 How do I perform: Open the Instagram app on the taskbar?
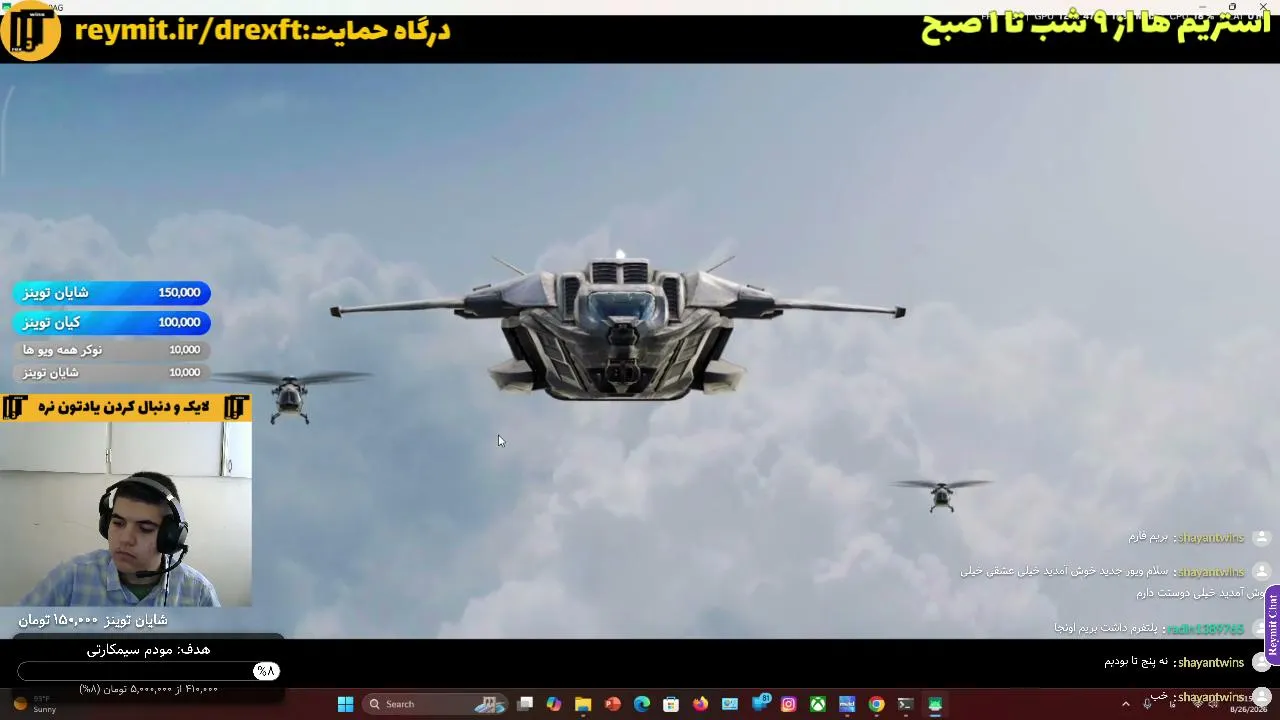tap(788, 704)
